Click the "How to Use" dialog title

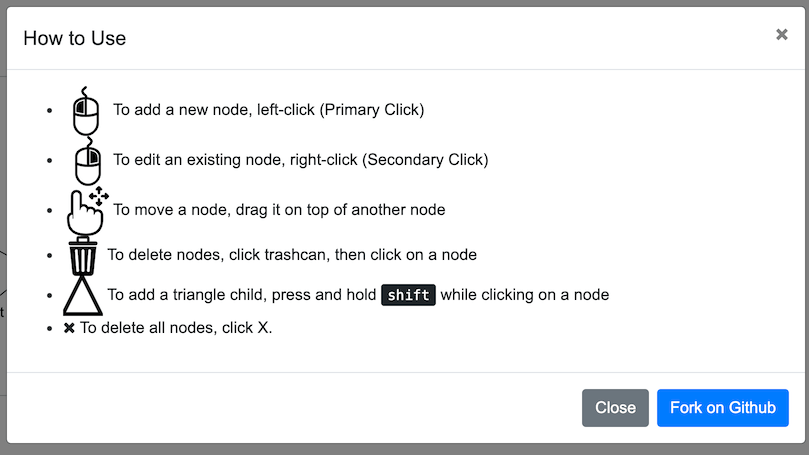click(x=75, y=38)
